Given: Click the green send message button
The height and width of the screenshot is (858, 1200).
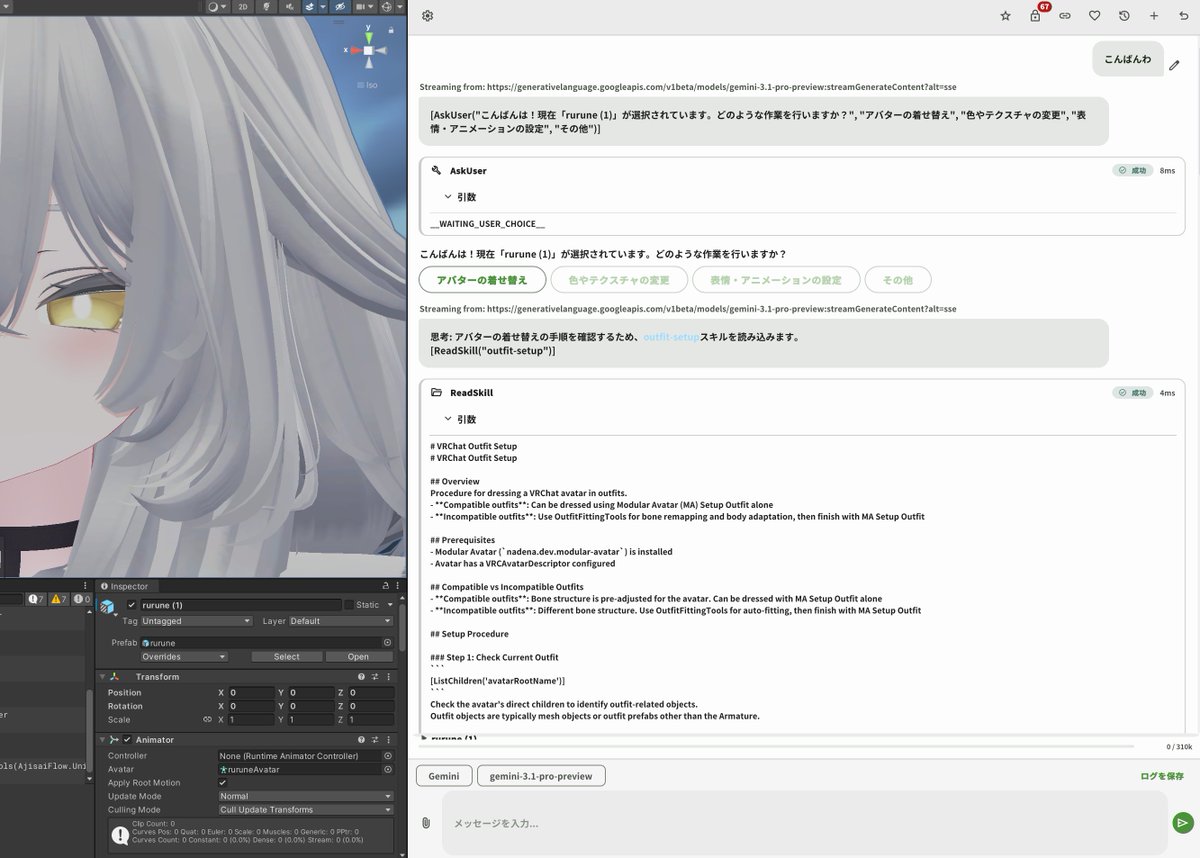Looking at the screenshot, I should [1183, 823].
